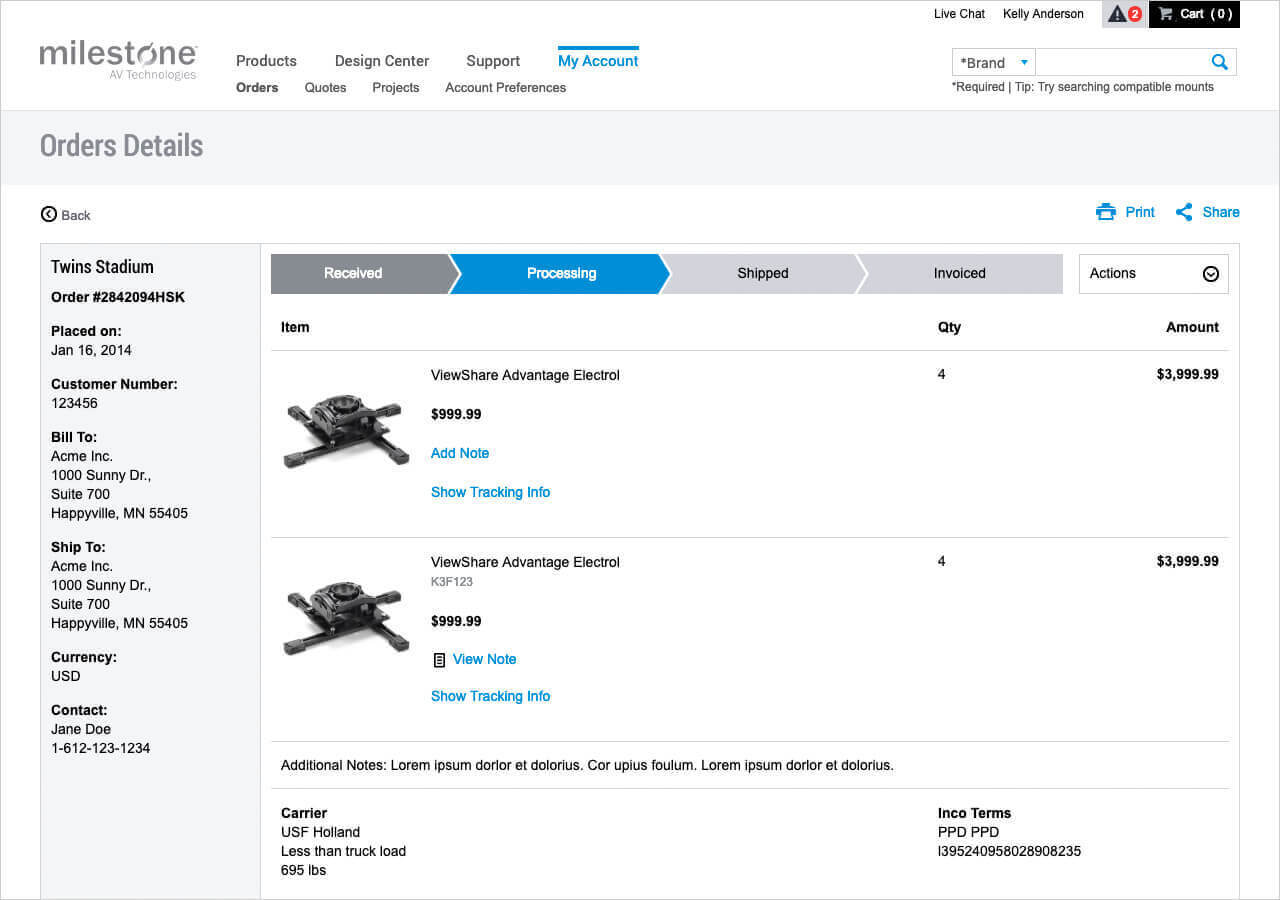Click the Print printer icon
The width and height of the screenshot is (1280, 900).
coord(1105,212)
